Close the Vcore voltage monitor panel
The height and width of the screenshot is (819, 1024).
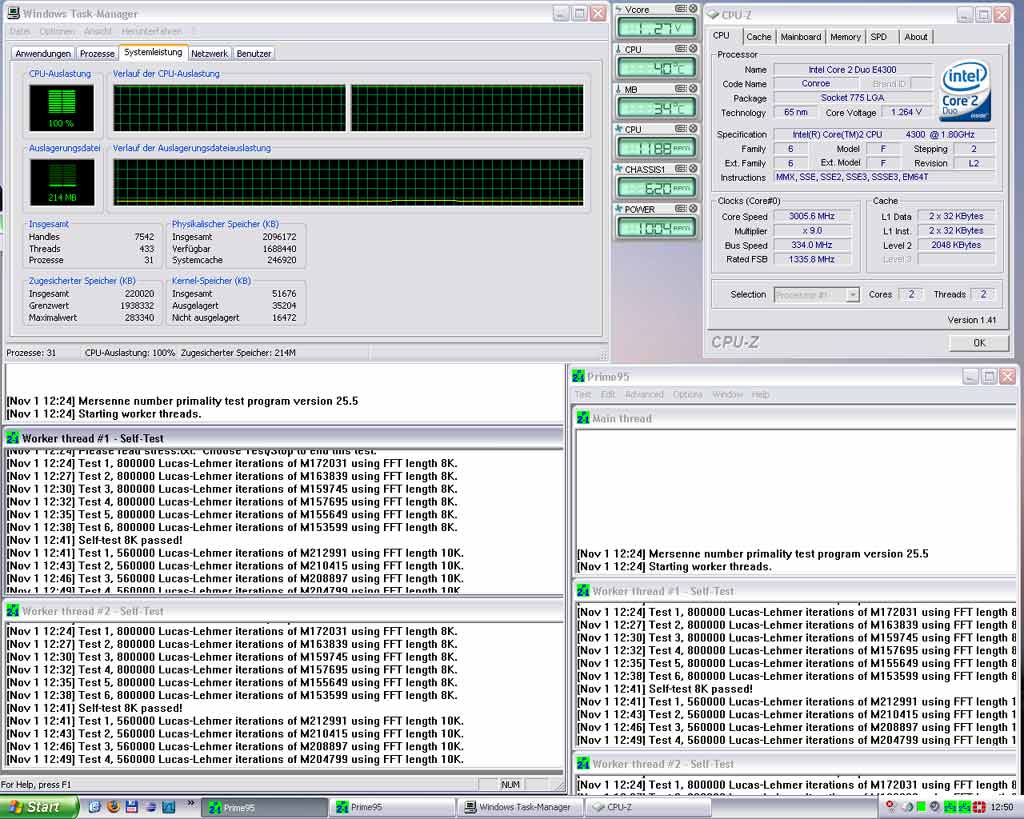693,9
